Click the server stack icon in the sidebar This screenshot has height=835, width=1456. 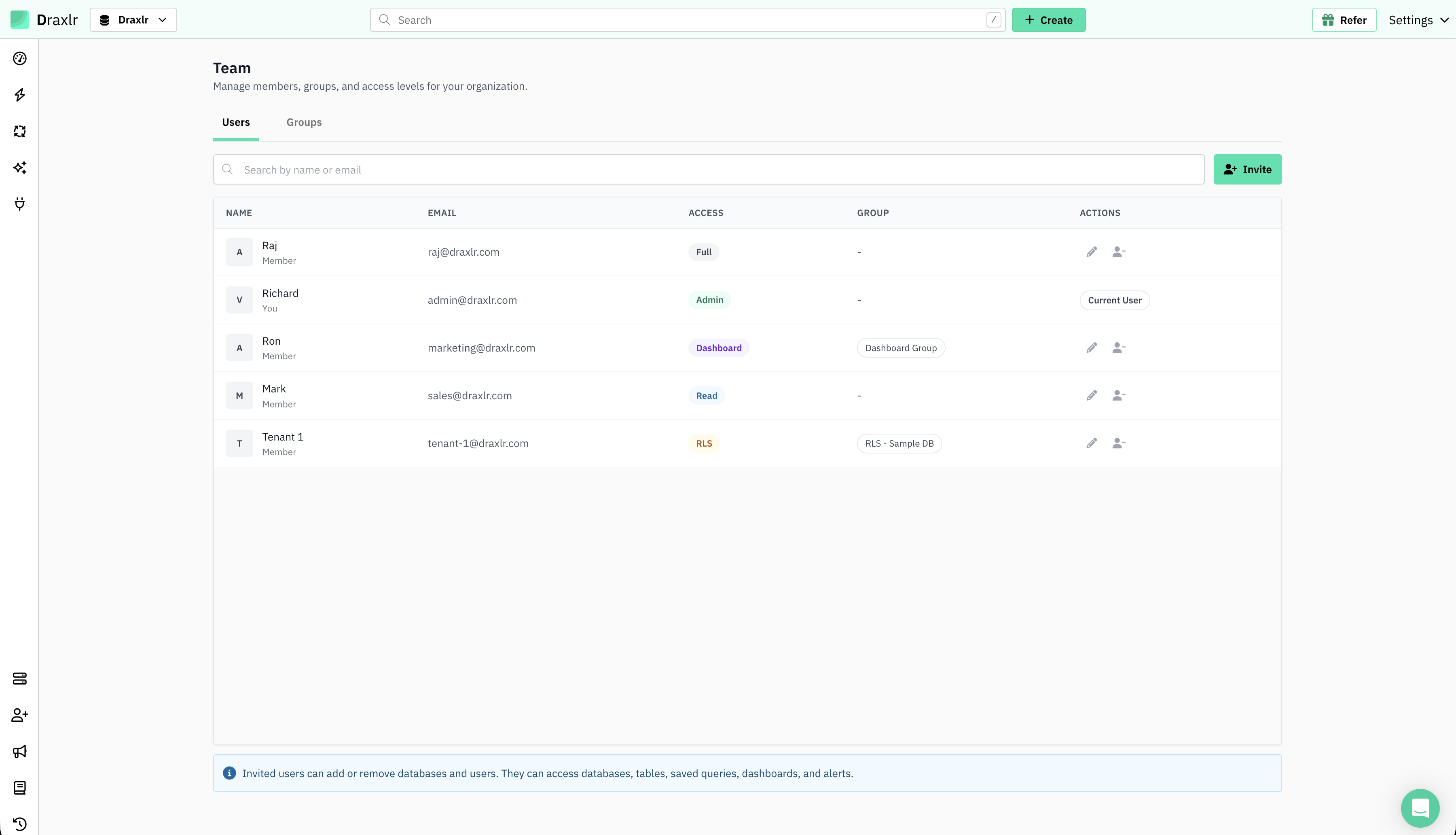click(x=19, y=678)
